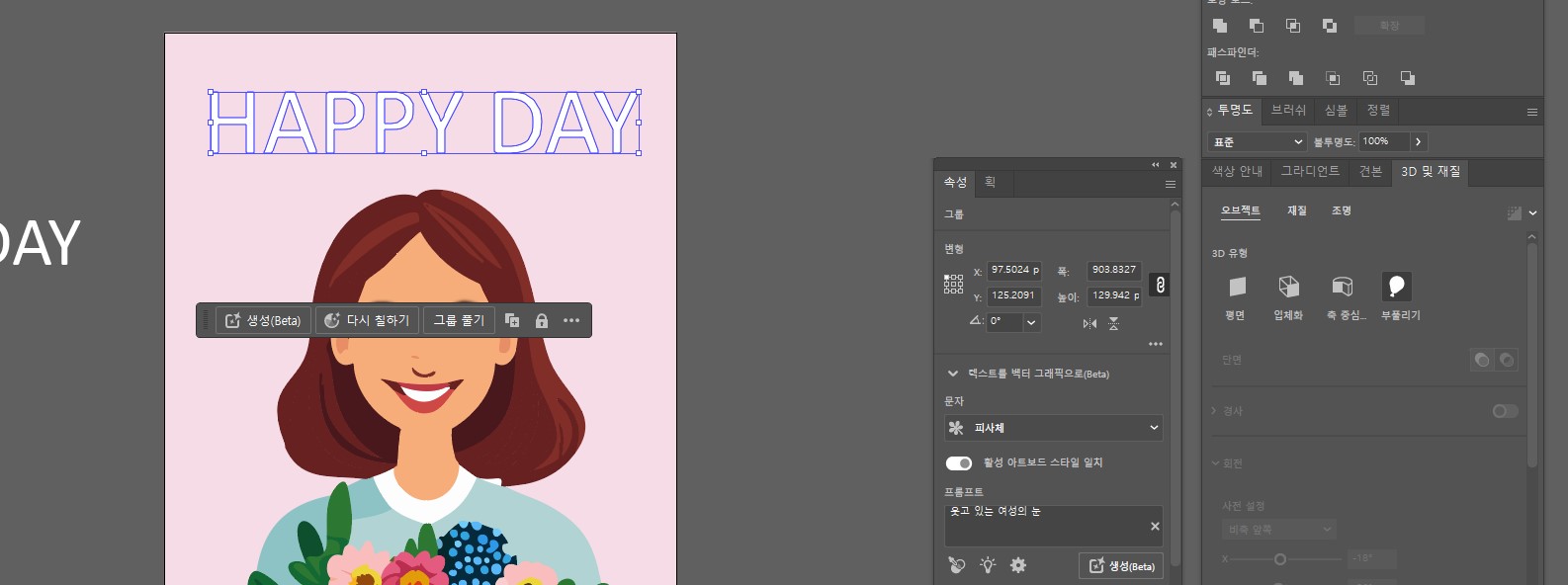Click the Pathfinder Outline icon

pos(1370,78)
